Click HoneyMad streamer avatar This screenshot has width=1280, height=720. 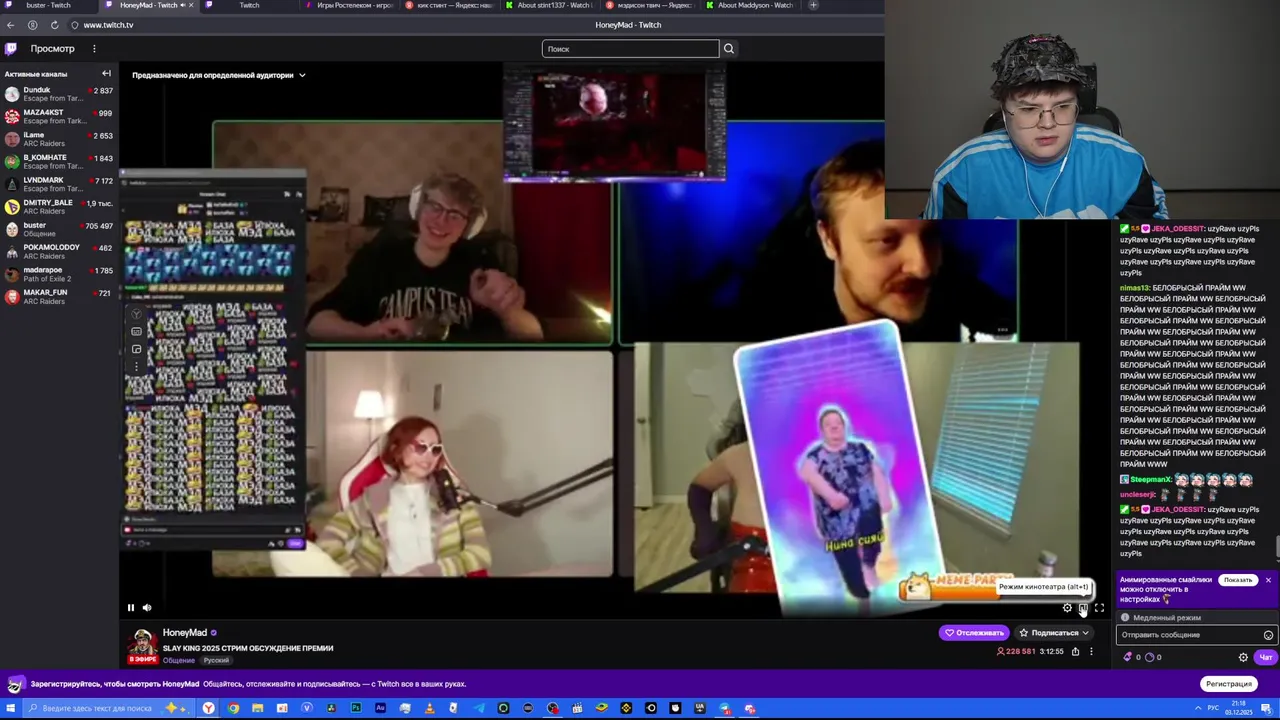[x=143, y=643]
